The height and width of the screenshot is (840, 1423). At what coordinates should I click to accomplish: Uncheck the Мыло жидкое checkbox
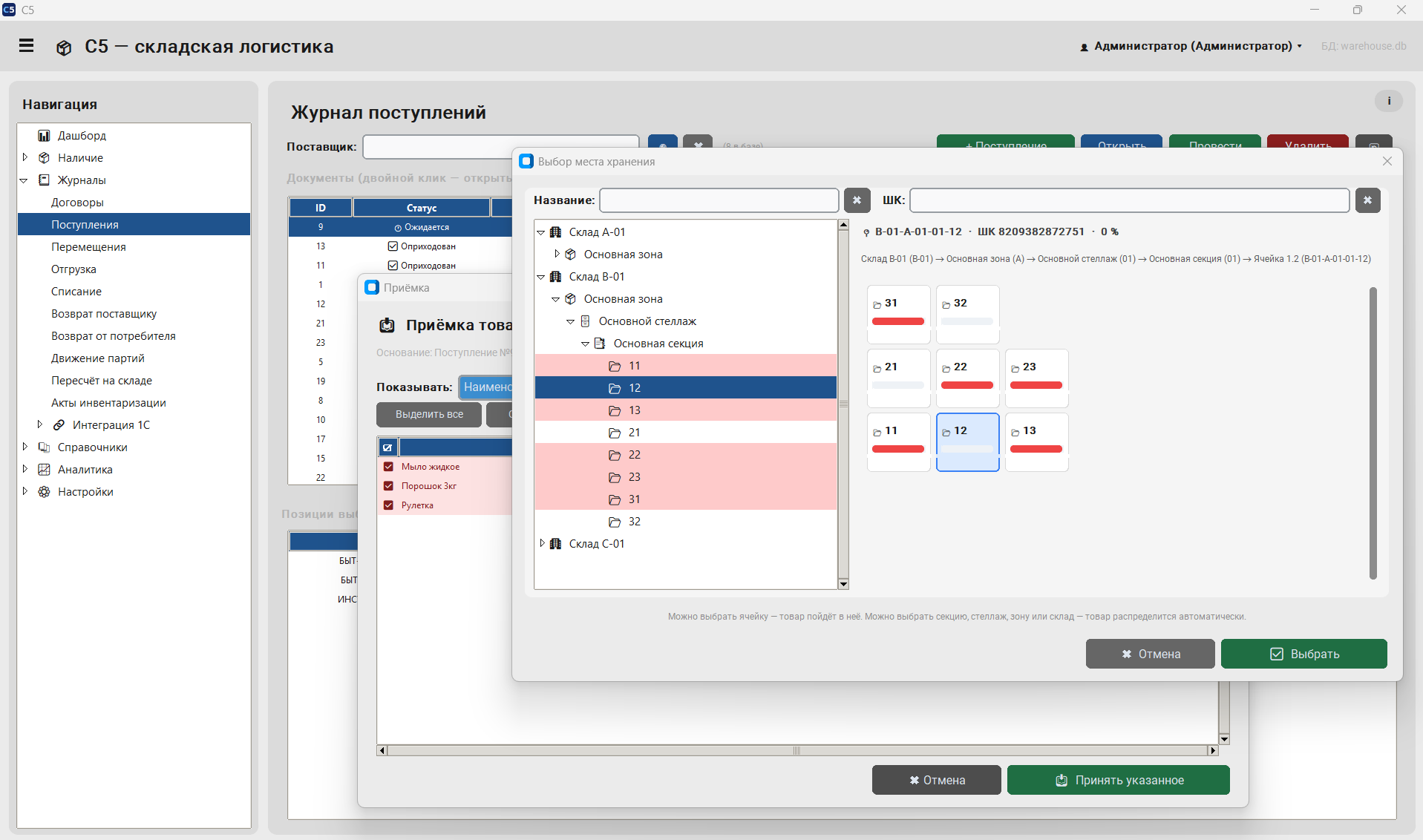[x=388, y=467]
